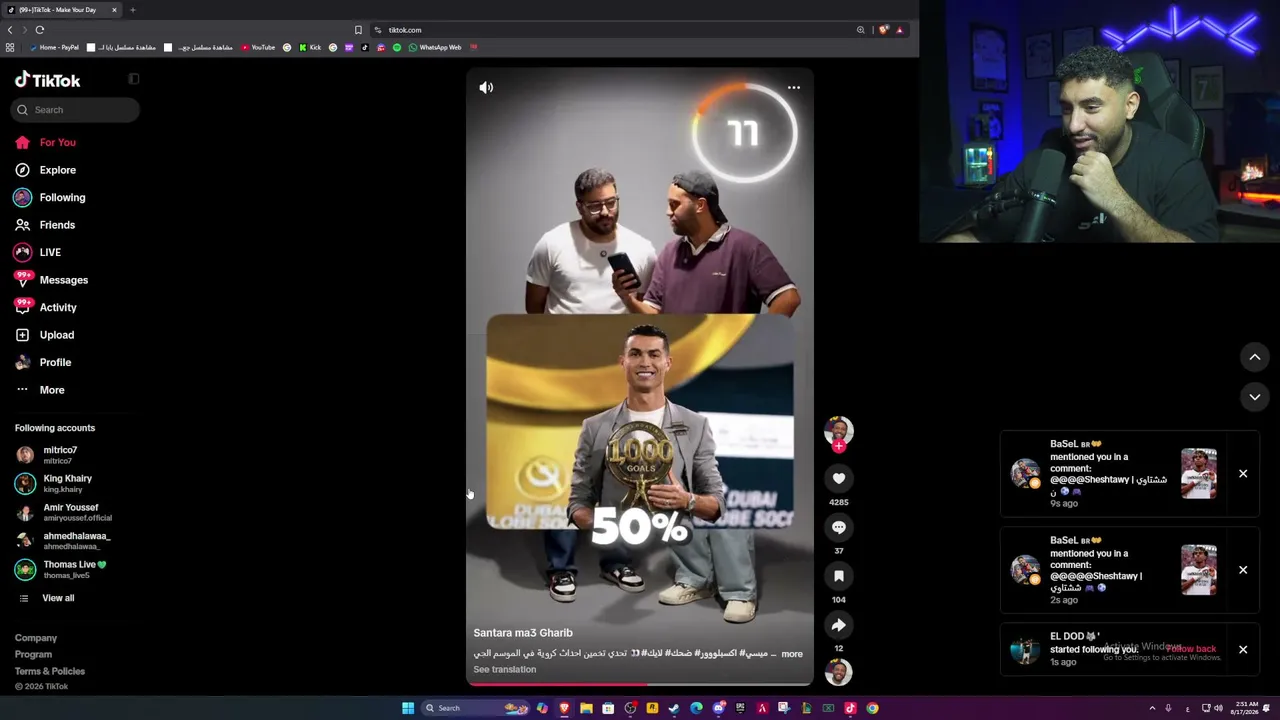
Task: Open the spinning sound disc below Share
Action: [x=839, y=672]
